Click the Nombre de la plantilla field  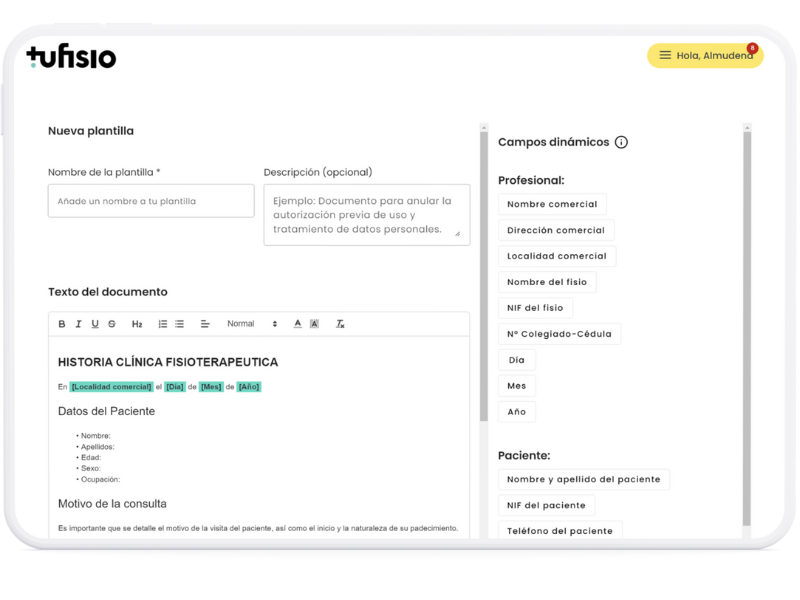tap(151, 201)
